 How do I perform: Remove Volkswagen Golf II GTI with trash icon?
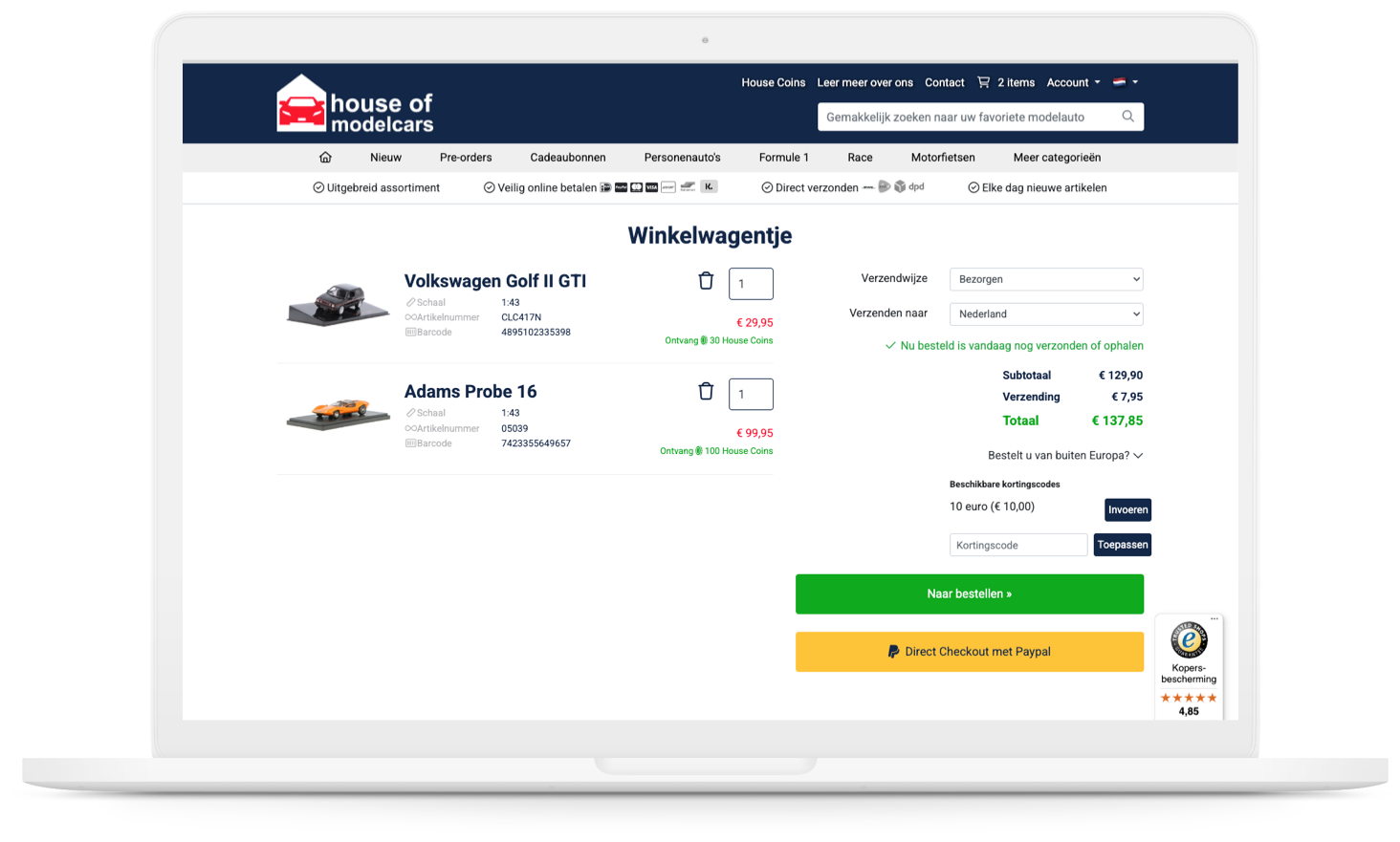click(706, 281)
